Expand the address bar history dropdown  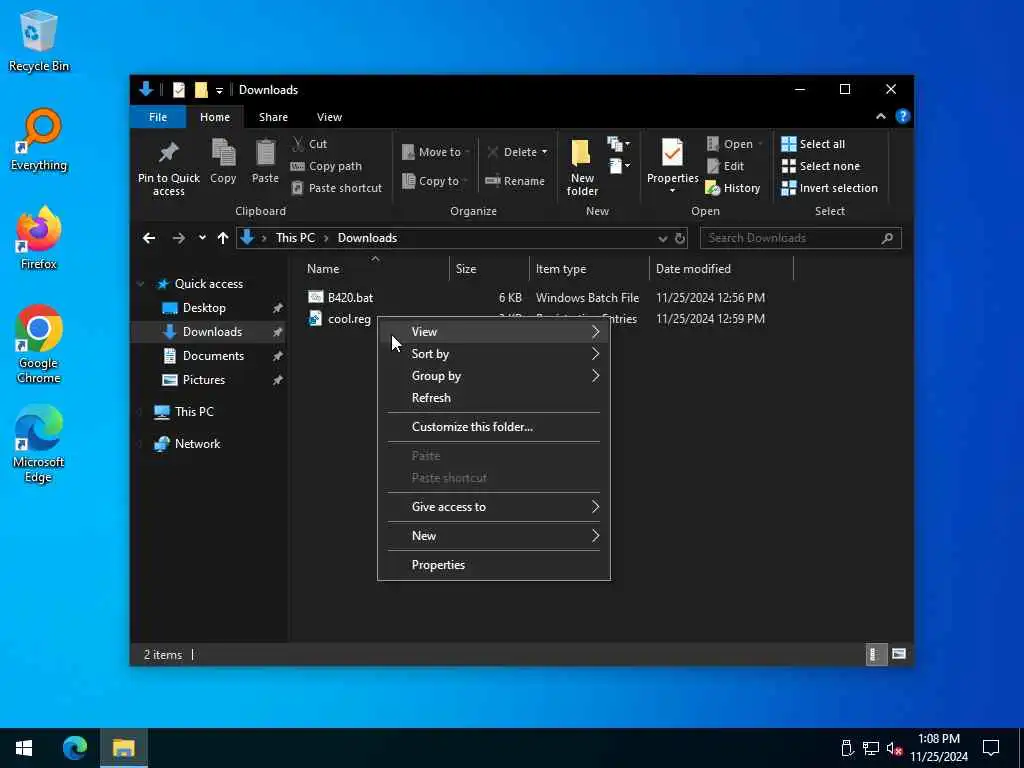pos(662,238)
